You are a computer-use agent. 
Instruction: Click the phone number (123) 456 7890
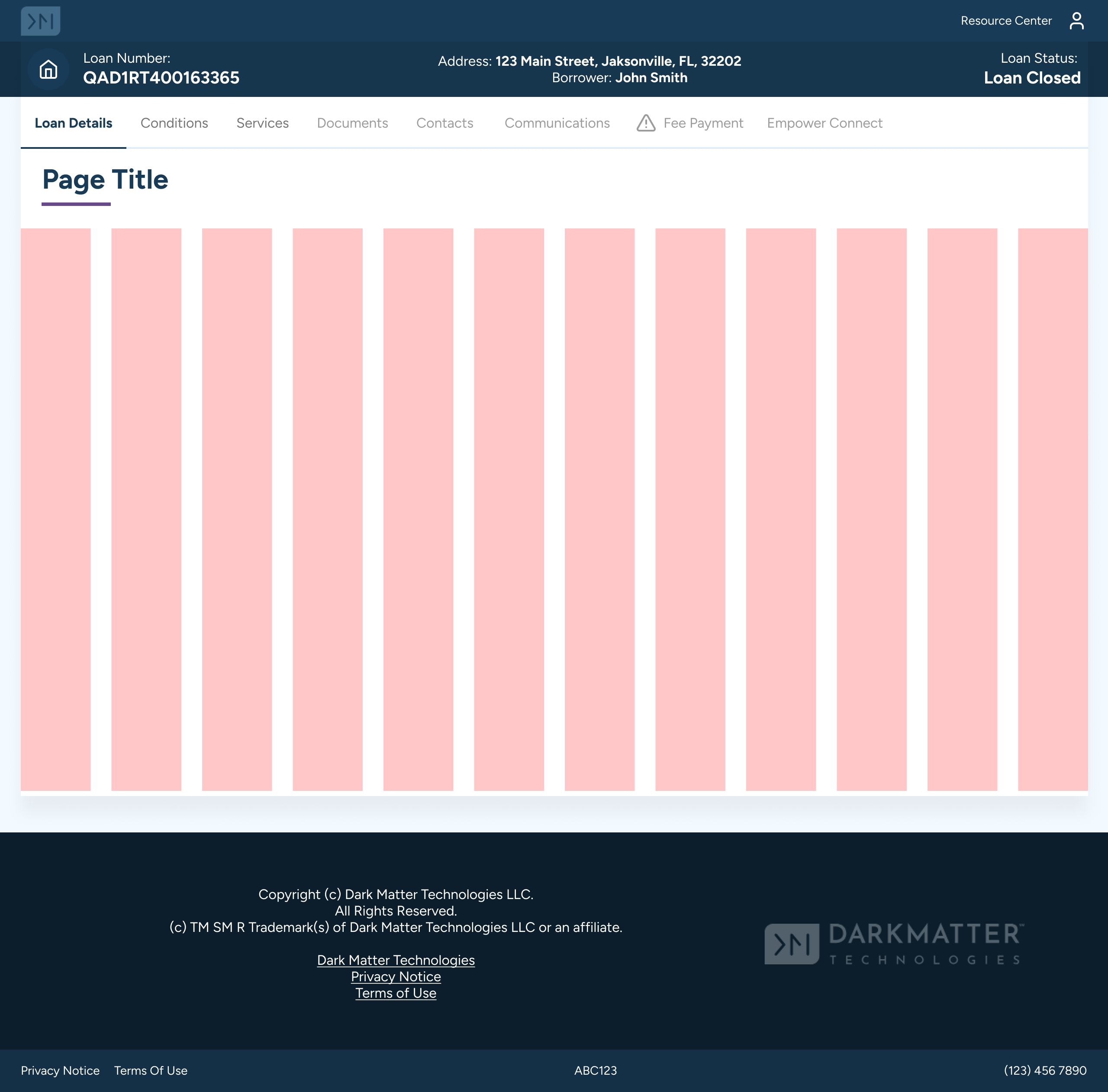tap(1044, 1071)
